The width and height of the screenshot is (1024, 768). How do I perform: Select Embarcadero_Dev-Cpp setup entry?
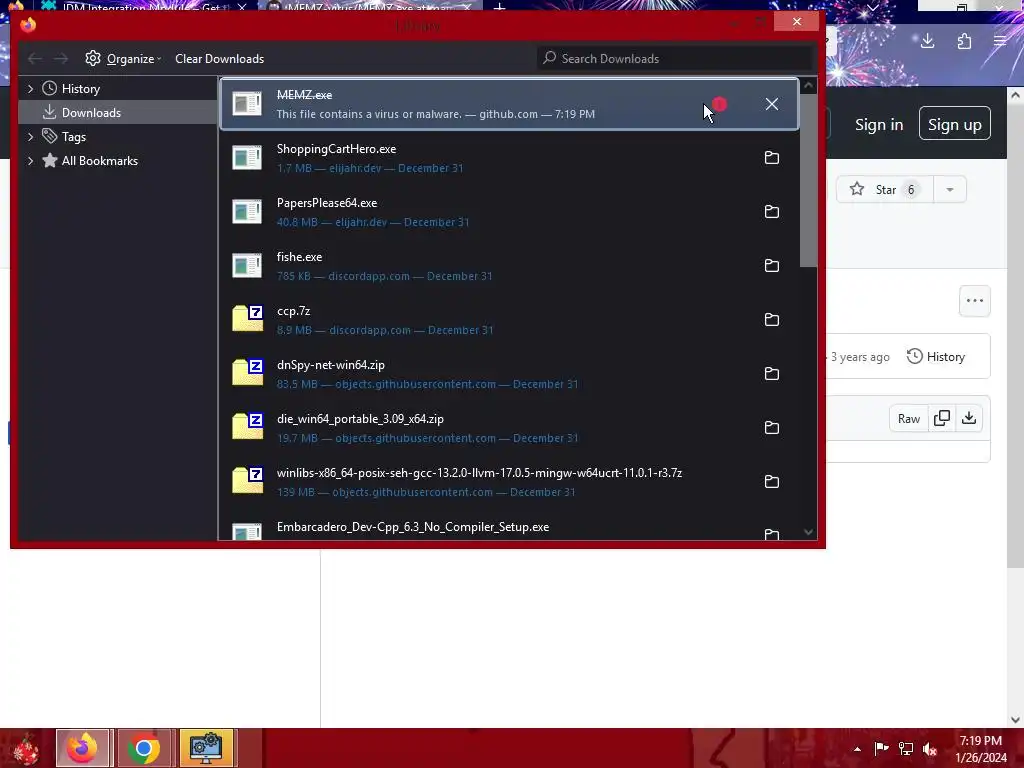[509, 528]
